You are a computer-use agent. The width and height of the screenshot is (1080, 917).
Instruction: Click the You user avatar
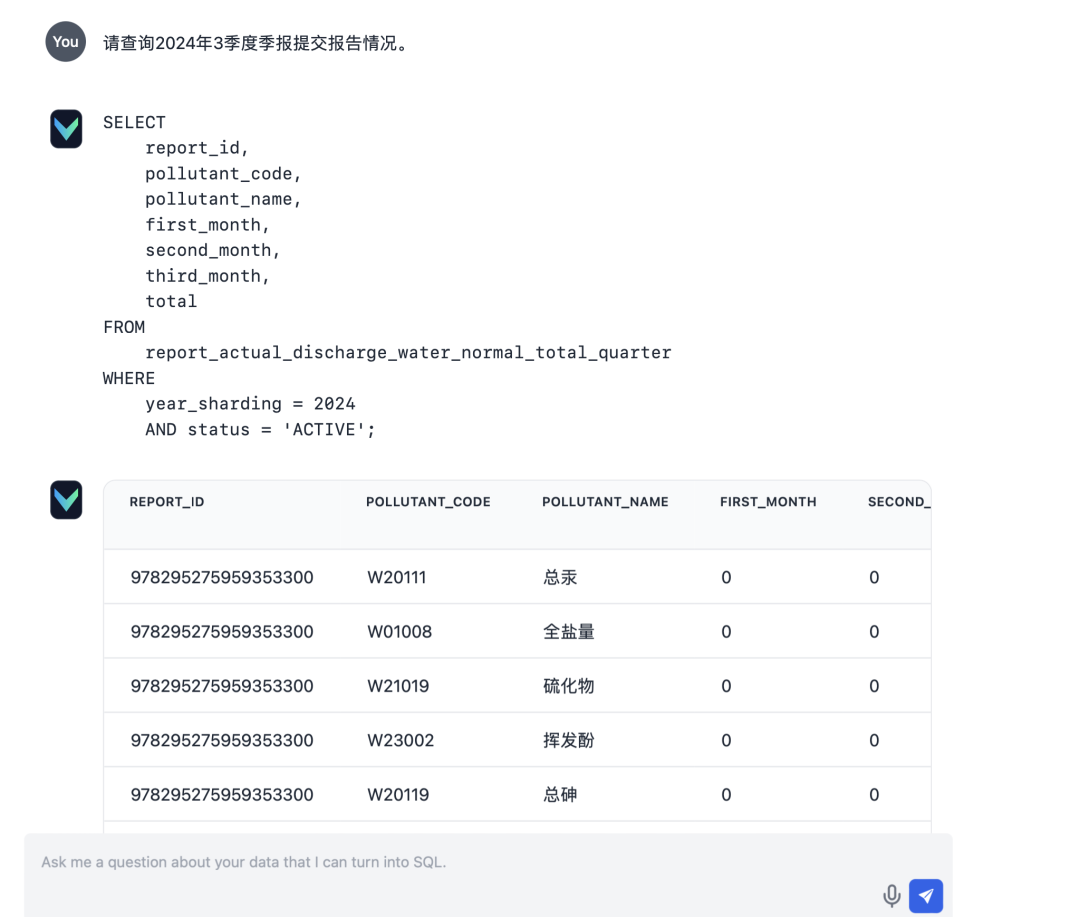click(x=65, y=41)
